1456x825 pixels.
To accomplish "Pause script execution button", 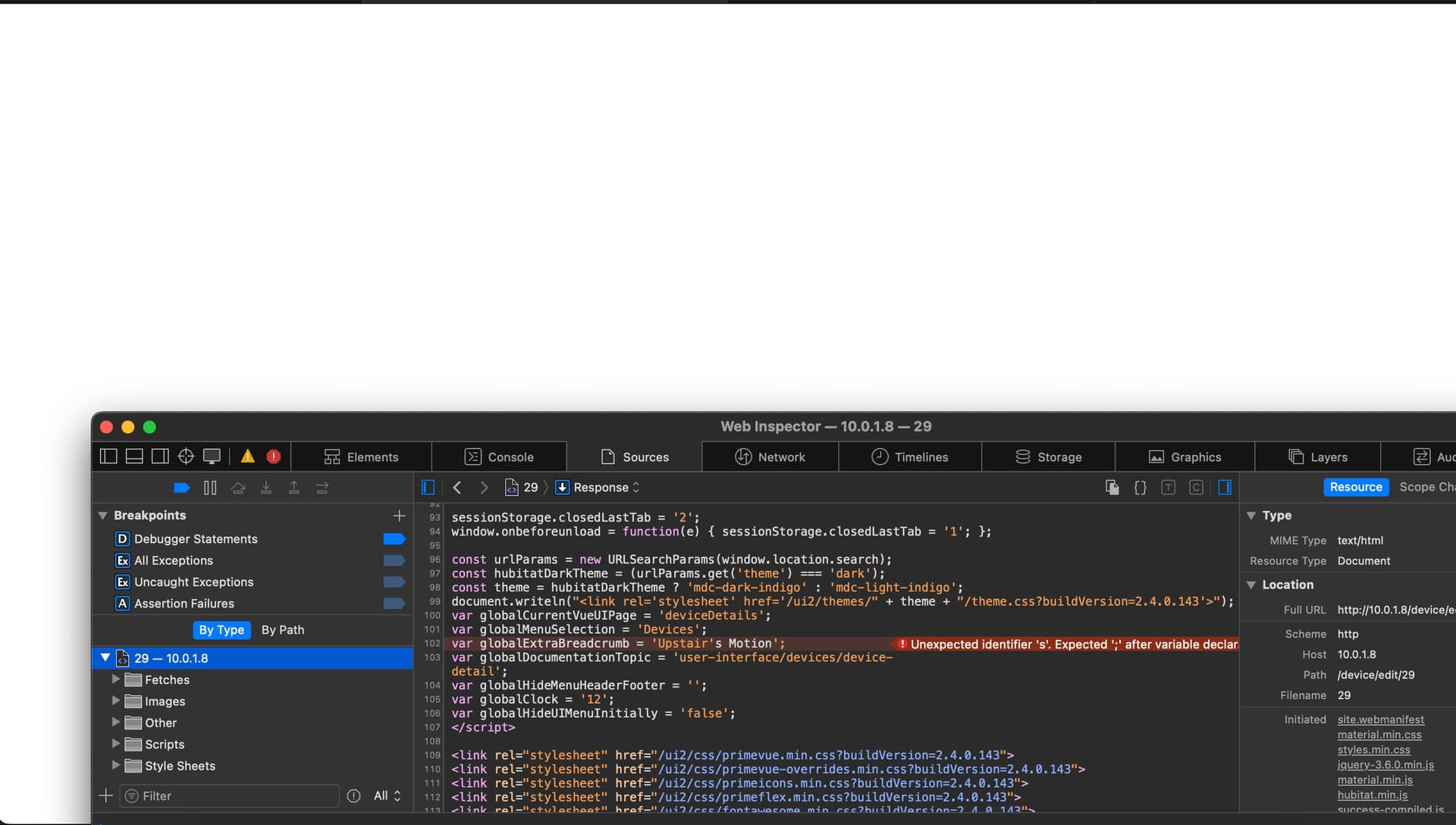I will click(210, 488).
